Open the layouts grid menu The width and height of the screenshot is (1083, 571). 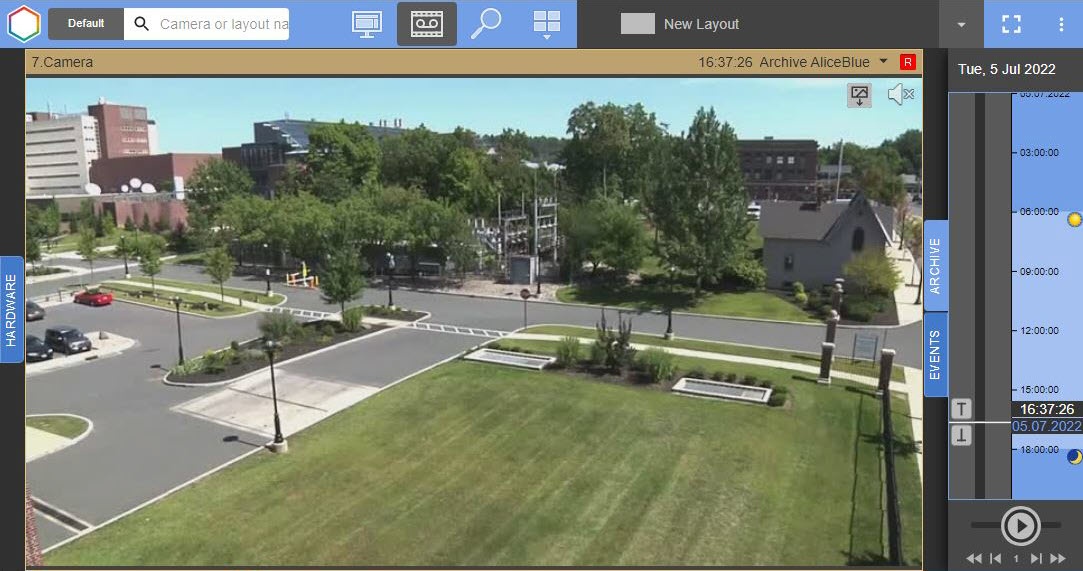click(547, 24)
